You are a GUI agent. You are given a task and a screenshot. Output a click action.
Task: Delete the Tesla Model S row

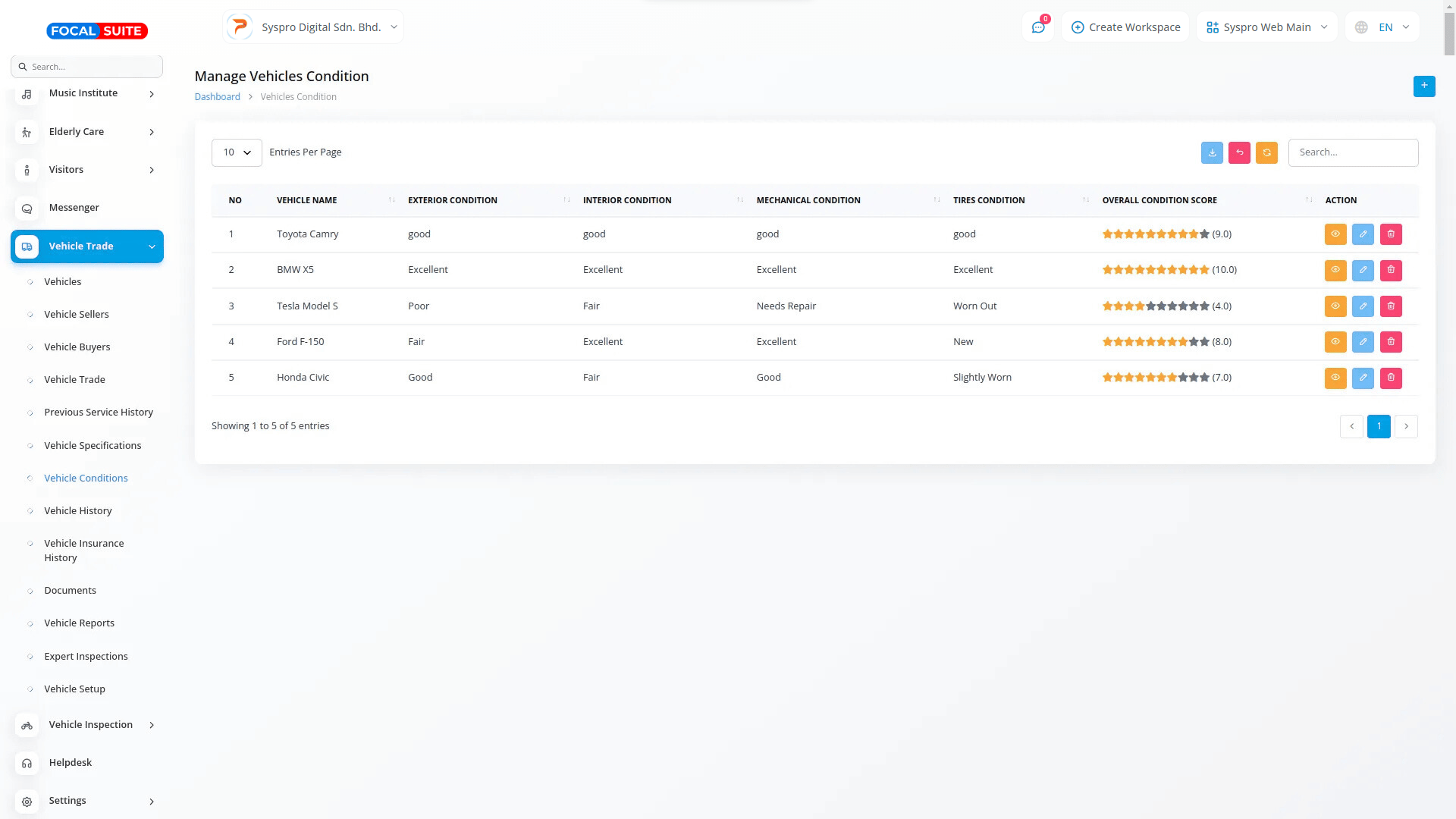(x=1391, y=306)
